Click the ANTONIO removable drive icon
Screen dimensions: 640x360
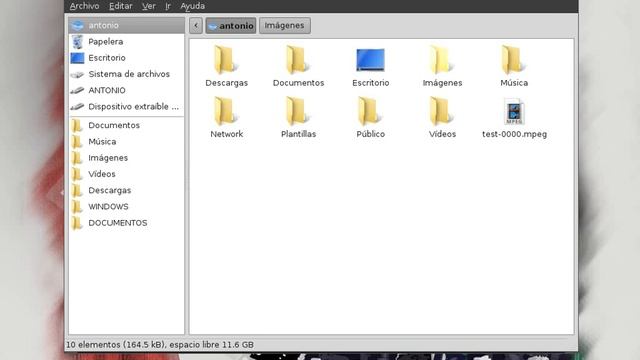[77, 91]
